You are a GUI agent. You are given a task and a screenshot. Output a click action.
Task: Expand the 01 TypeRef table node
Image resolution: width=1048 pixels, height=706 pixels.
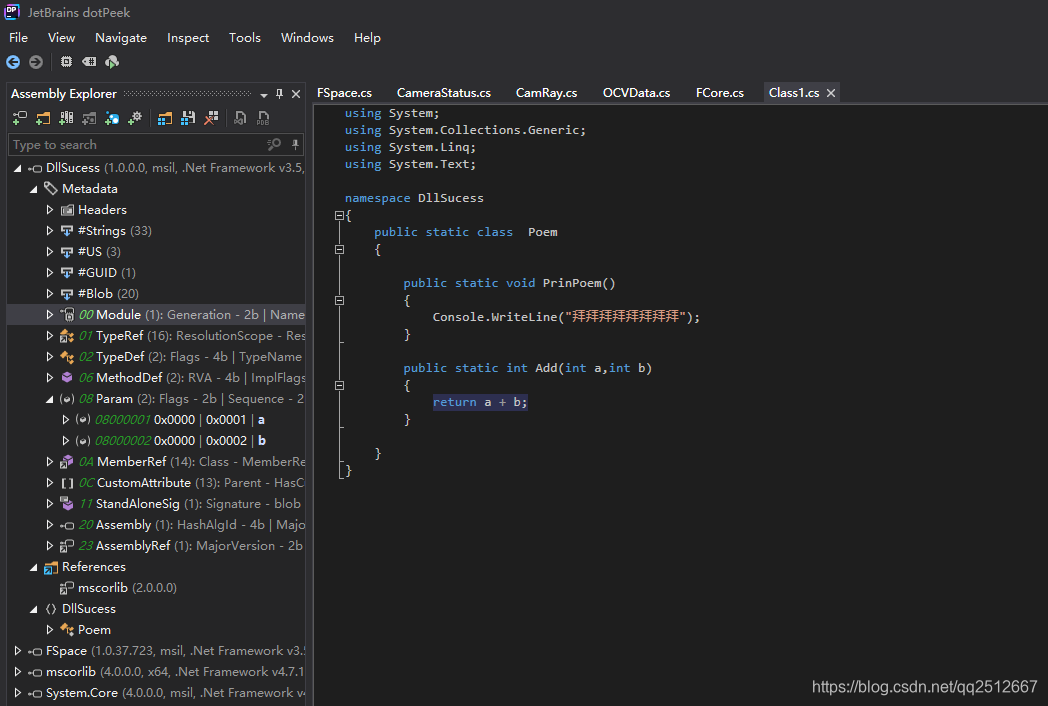coord(49,336)
